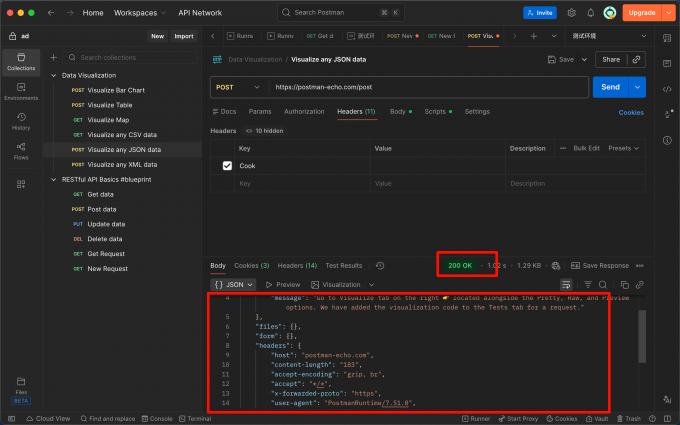This screenshot has width=680, height=425.
Task: Open the POST method dropdown
Action: coord(238,87)
